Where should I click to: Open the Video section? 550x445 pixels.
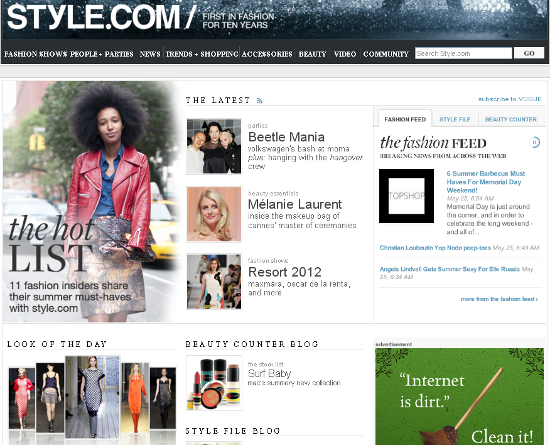coord(345,54)
